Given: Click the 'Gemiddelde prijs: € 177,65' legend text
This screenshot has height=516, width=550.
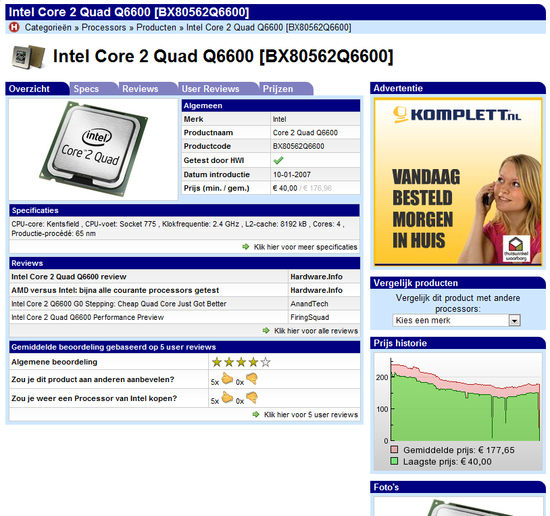Looking at the screenshot, I should (x=459, y=450).
